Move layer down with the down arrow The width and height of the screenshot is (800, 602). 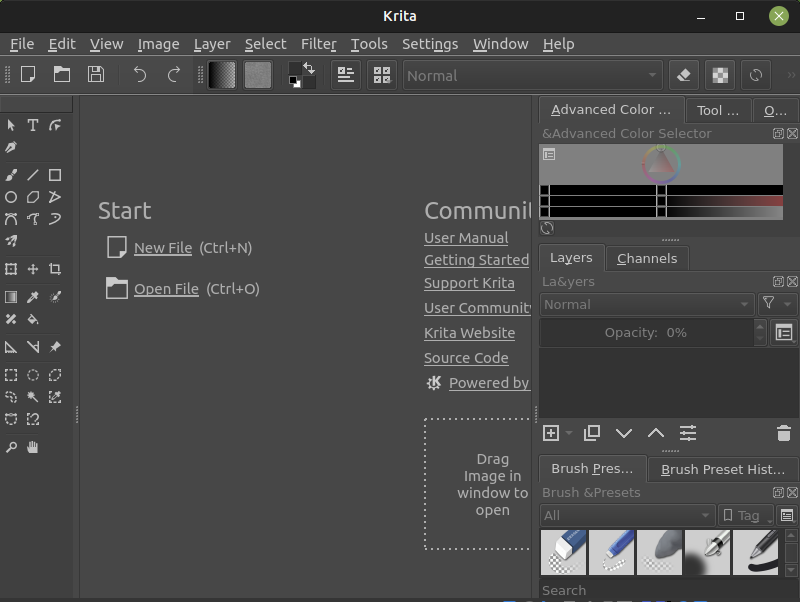tap(624, 433)
